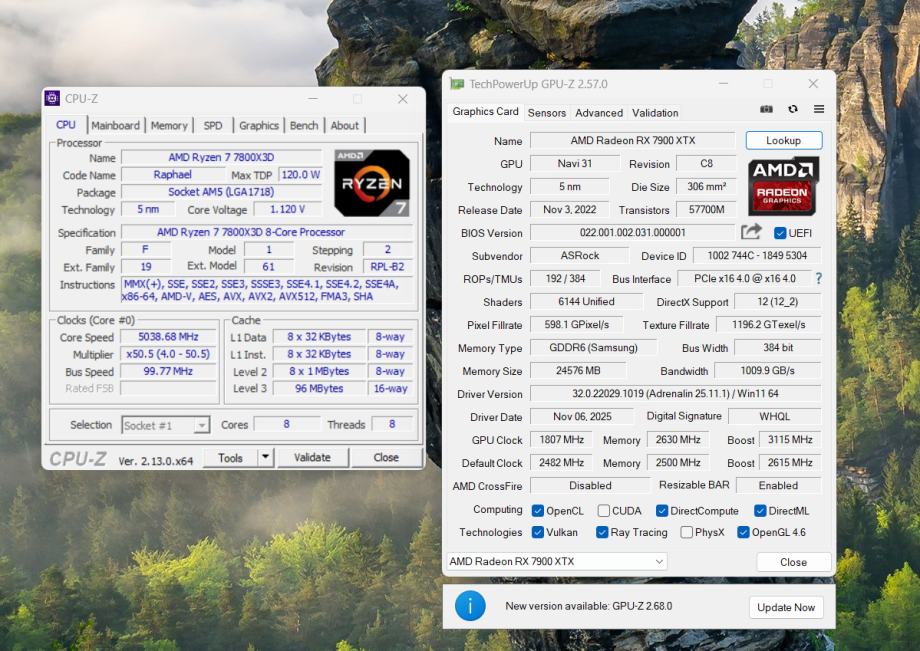The image size is (920, 651).
Task: Open the Advanced tab in GPU-Z
Action: point(599,113)
